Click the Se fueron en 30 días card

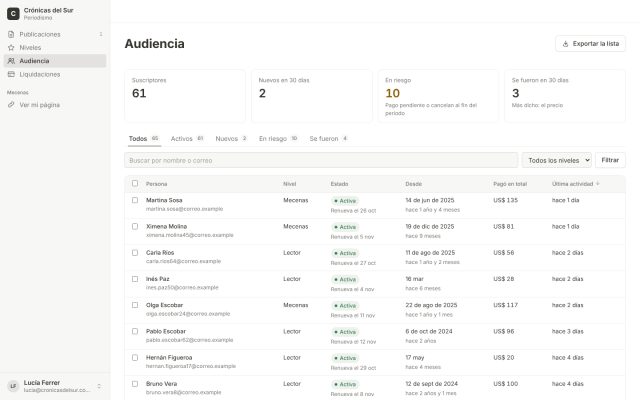pyautogui.click(x=565, y=96)
